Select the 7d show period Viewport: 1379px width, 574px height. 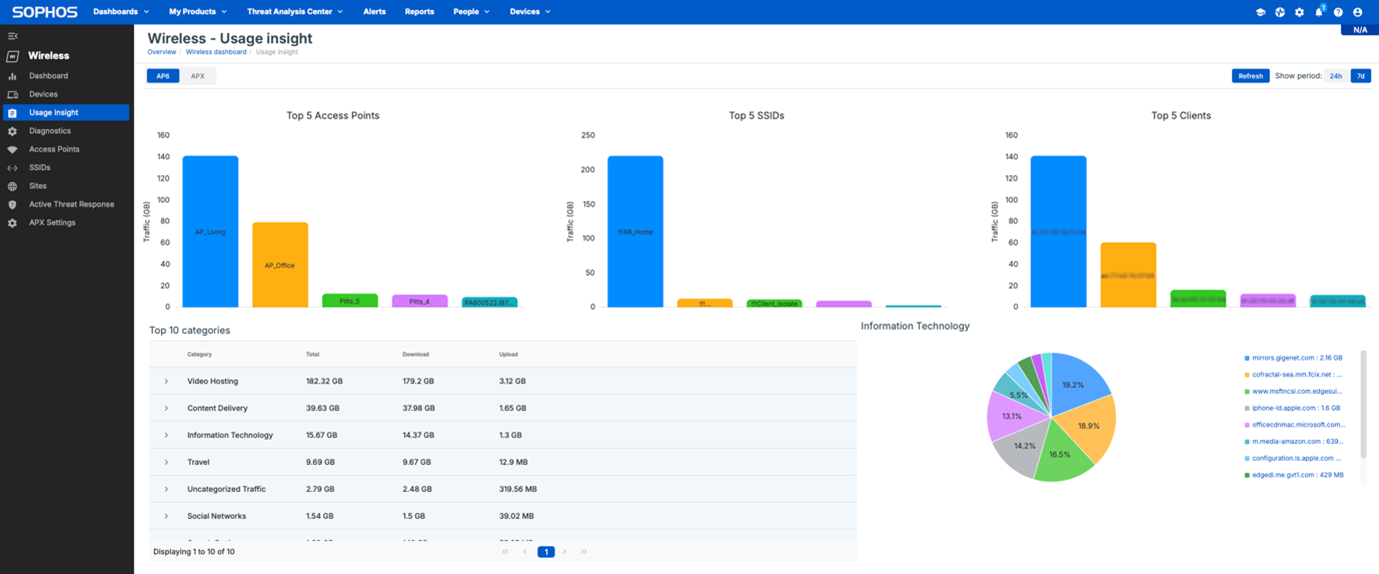point(1360,76)
